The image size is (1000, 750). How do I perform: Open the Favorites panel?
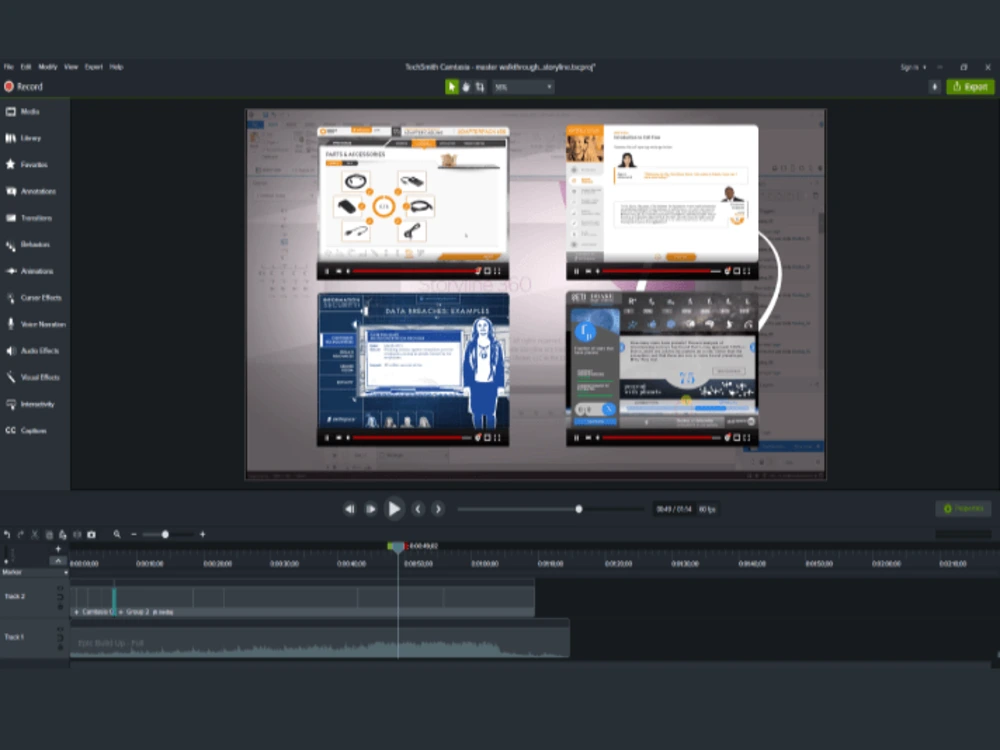[x=27, y=165]
